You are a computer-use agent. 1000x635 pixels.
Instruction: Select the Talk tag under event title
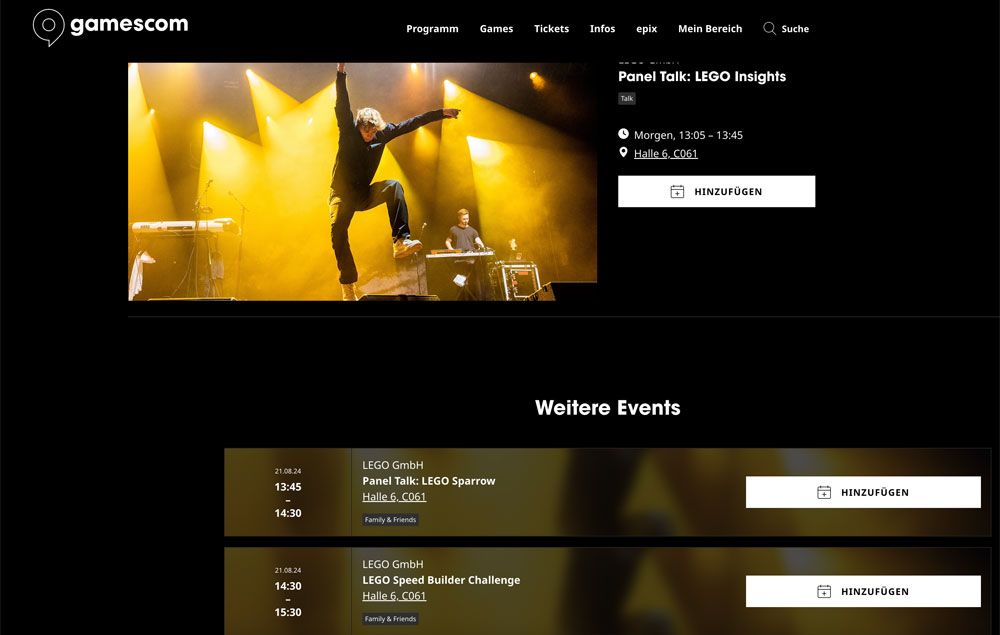pyautogui.click(x=627, y=98)
